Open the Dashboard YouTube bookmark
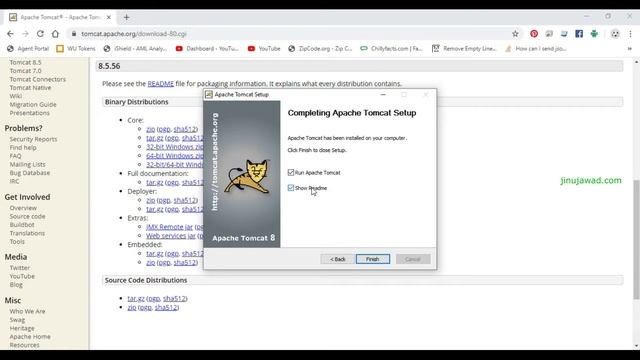Screen dimensions: 640x360 (207, 49)
